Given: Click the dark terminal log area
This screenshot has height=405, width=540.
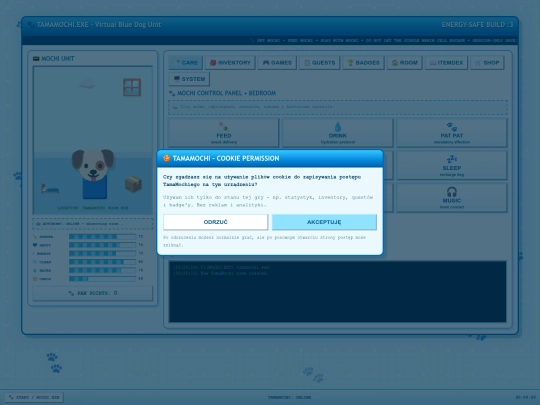Looking at the screenshot, I should pos(338,292).
